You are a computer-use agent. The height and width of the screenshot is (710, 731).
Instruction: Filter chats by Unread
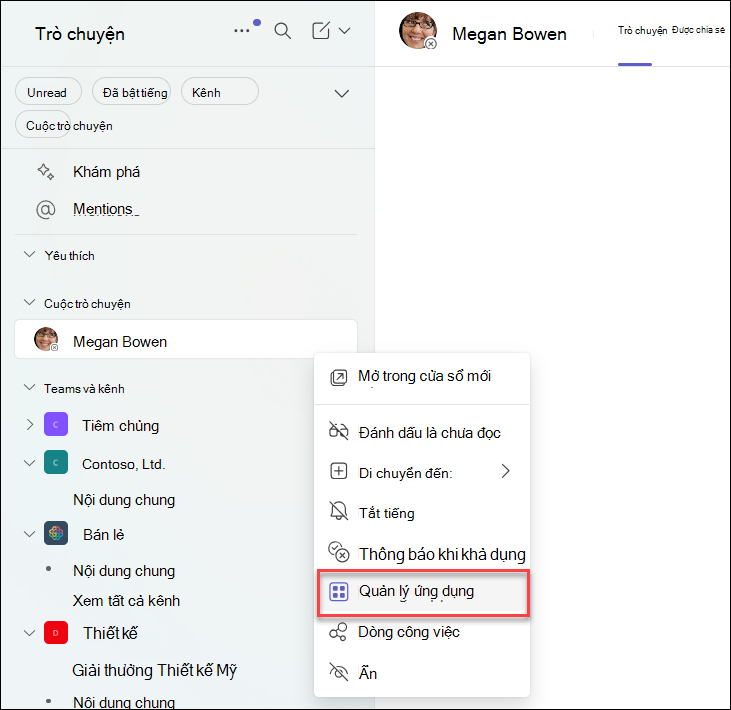(x=48, y=92)
